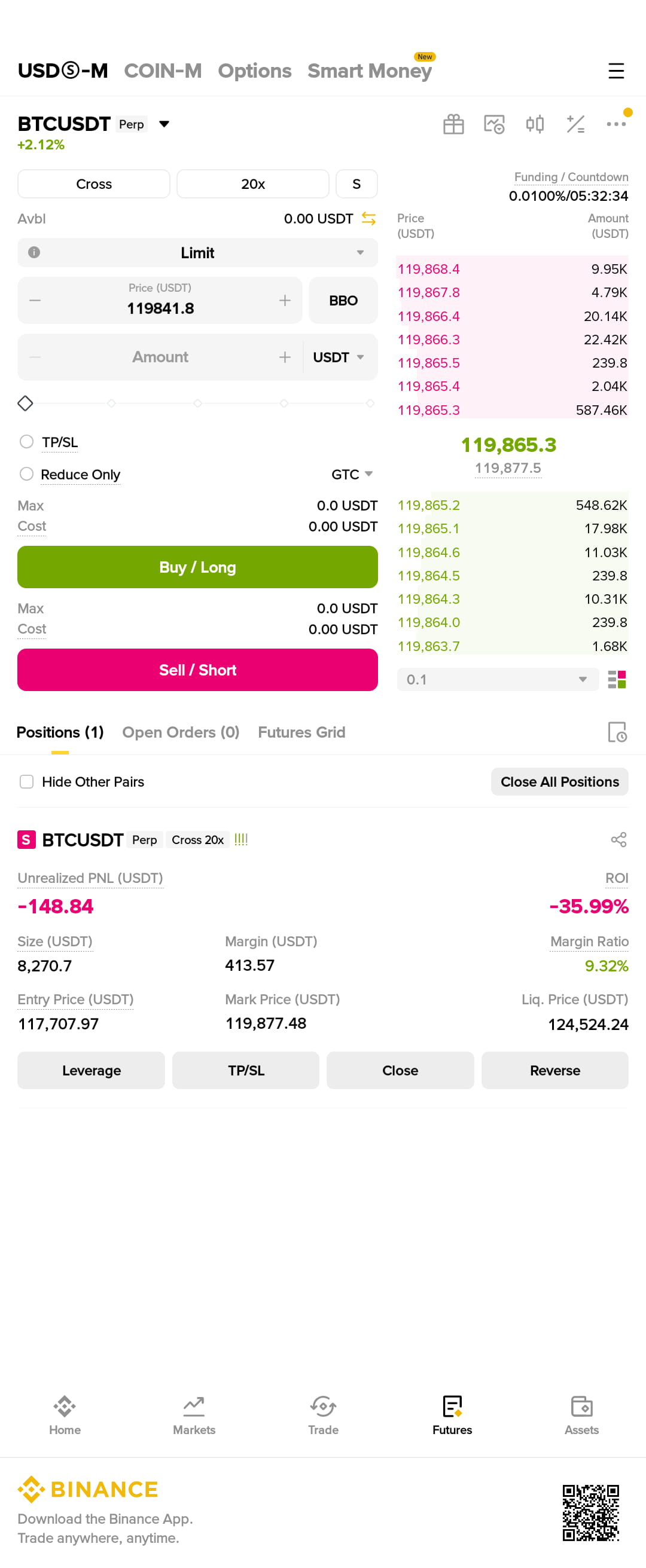Check the Hide Other Pairs checkbox
The height and width of the screenshot is (1568, 646).
(26, 781)
